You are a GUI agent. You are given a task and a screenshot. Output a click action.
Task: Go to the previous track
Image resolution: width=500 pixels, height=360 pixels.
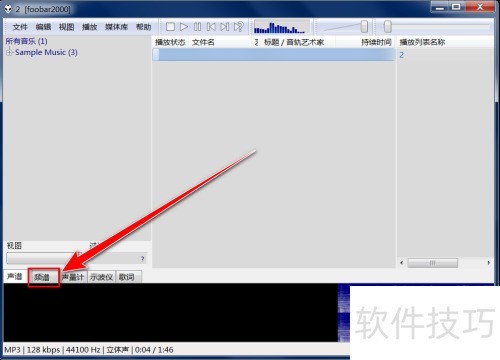click(211, 27)
